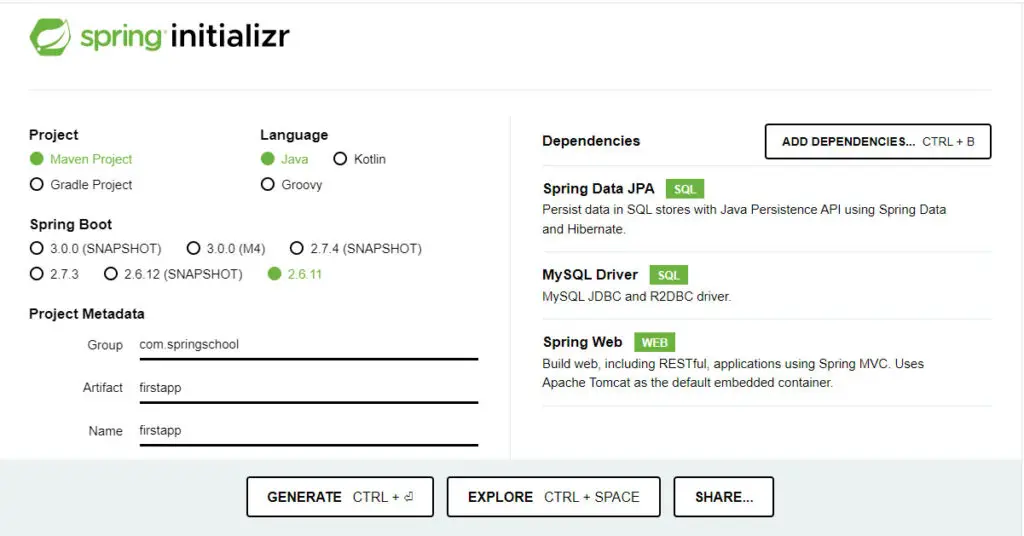Screen dimensions: 1024x536
Task: Focus the Group input field
Action: 308,345
